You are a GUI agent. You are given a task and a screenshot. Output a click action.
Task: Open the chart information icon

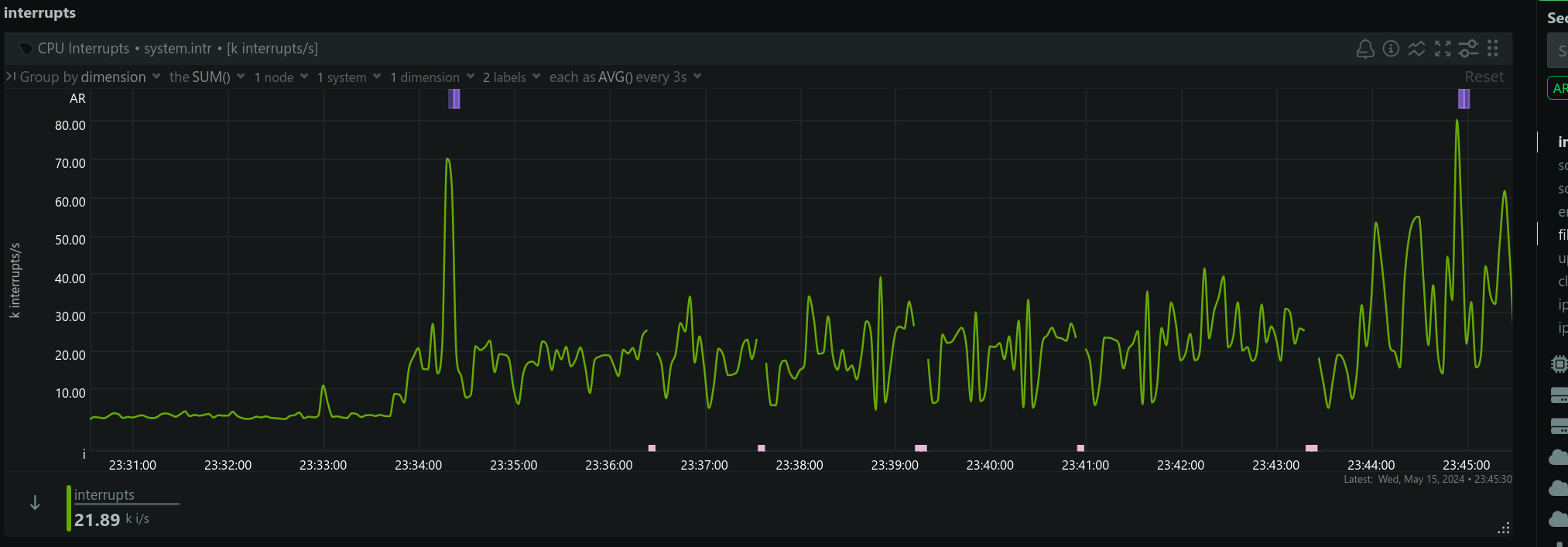[1391, 49]
